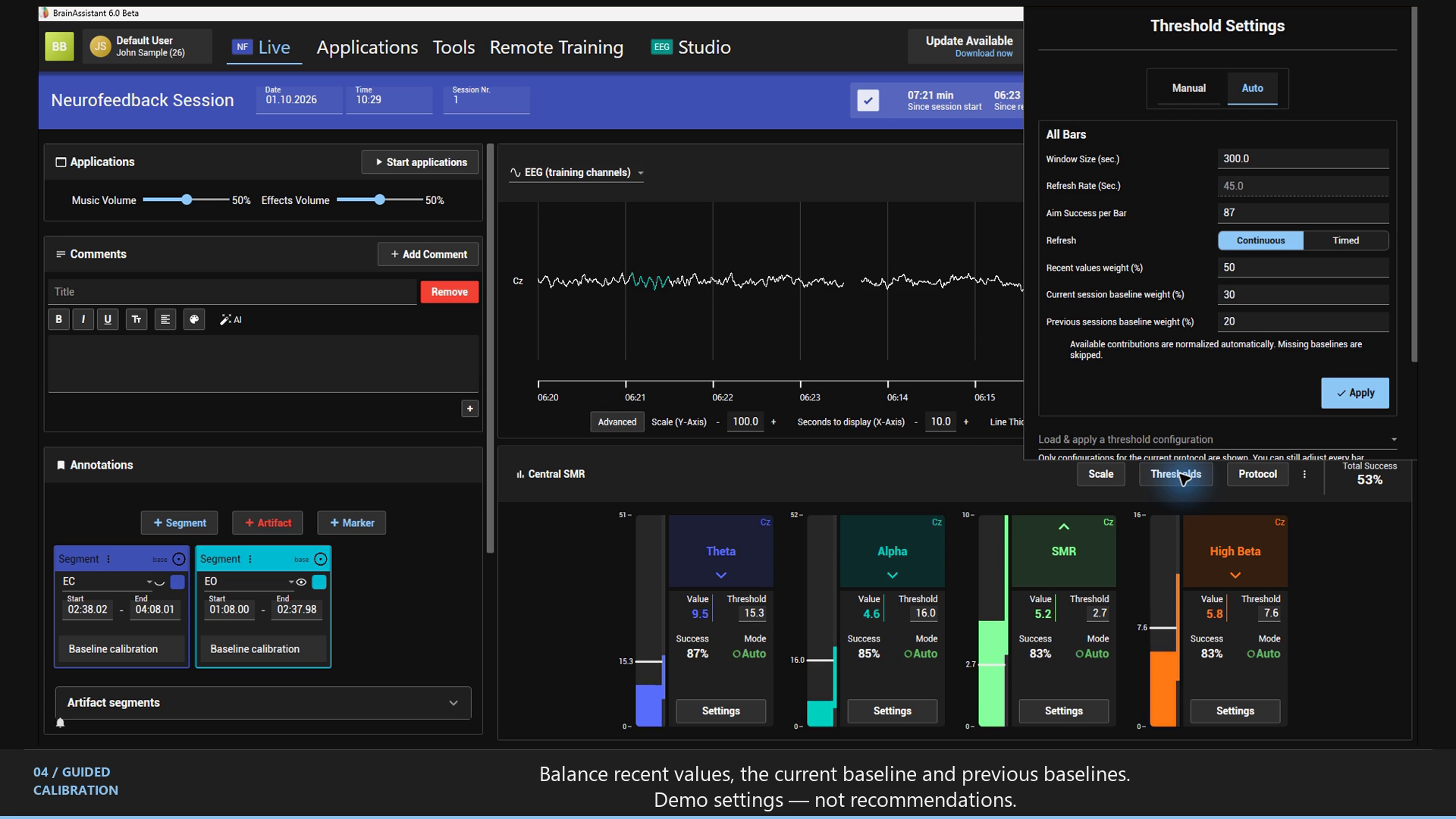Toggle underline formatting in comment editor
Viewport: 1456px width, 819px height.
[x=108, y=319]
